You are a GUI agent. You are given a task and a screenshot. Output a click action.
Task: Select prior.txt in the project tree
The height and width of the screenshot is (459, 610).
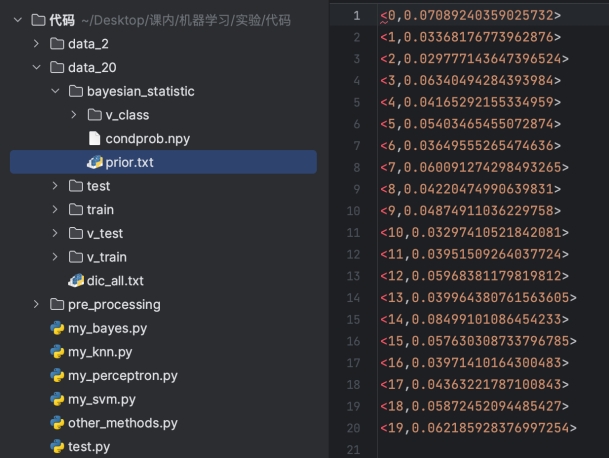click(x=129, y=162)
